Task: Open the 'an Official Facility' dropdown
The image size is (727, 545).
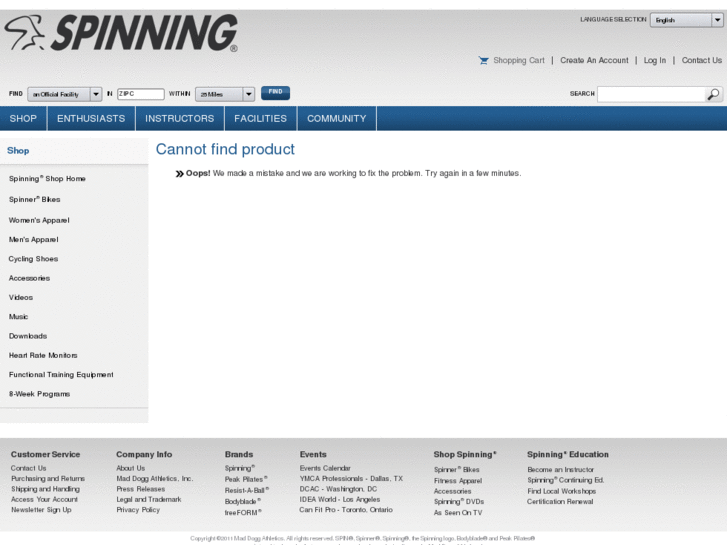Action: pyautogui.click(x=64, y=94)
